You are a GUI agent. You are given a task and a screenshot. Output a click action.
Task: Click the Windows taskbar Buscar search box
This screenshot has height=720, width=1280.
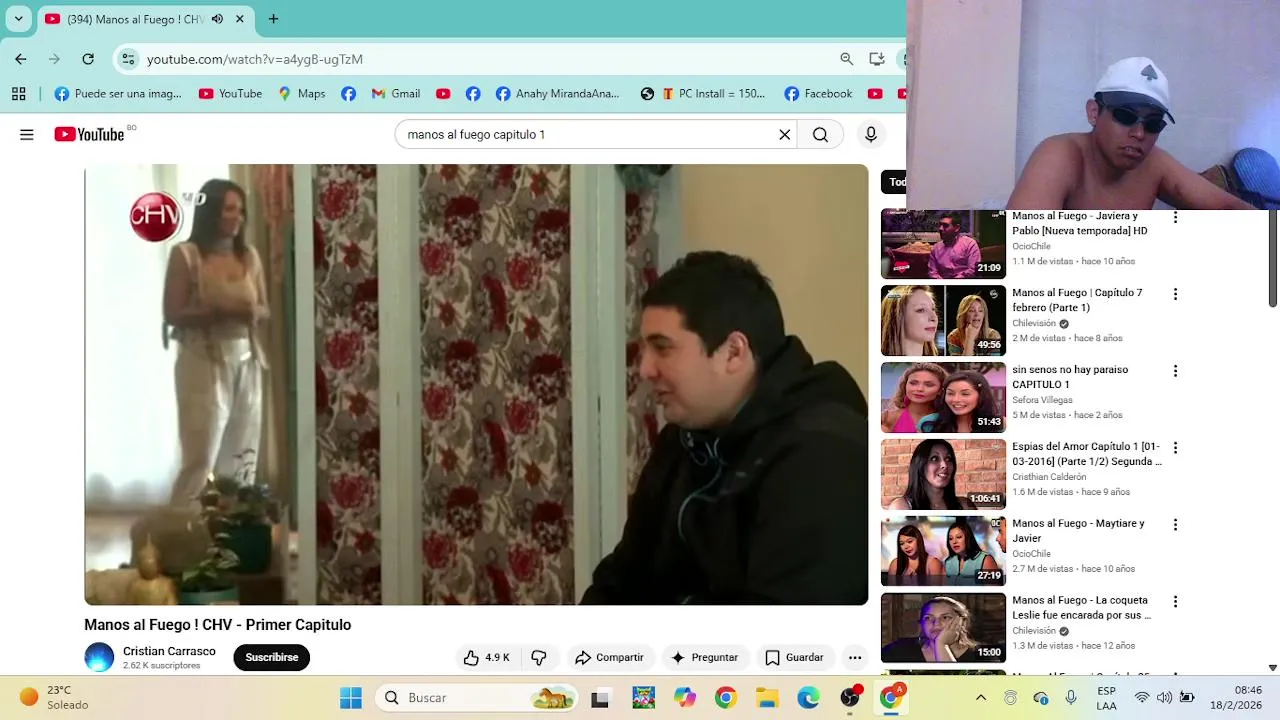click(x=477, y=698)
